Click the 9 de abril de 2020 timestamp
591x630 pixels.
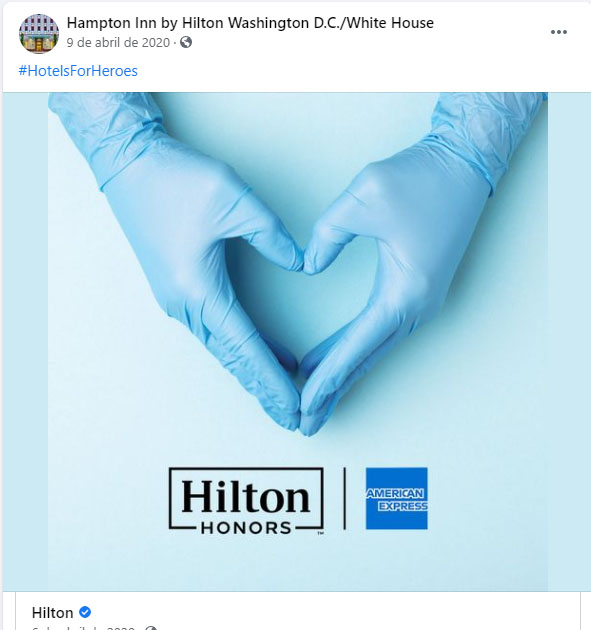pos(118,42)
